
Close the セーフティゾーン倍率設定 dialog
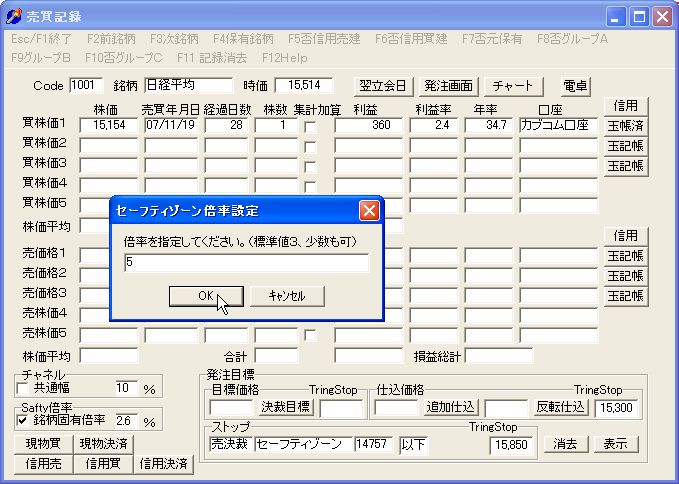pos(369,211)
